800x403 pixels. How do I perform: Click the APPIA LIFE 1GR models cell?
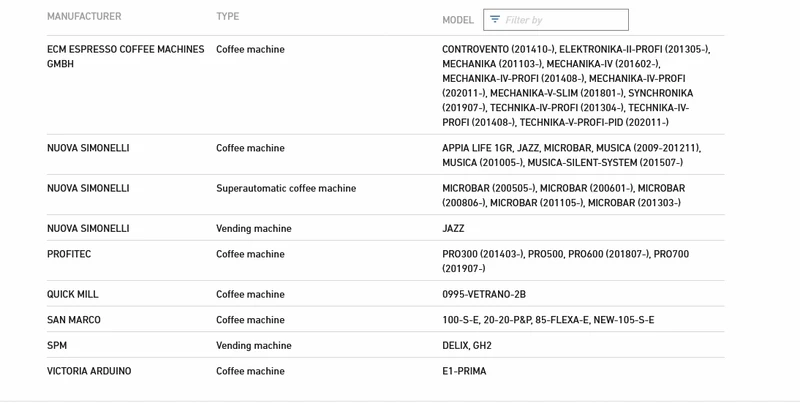click(571, 155)
